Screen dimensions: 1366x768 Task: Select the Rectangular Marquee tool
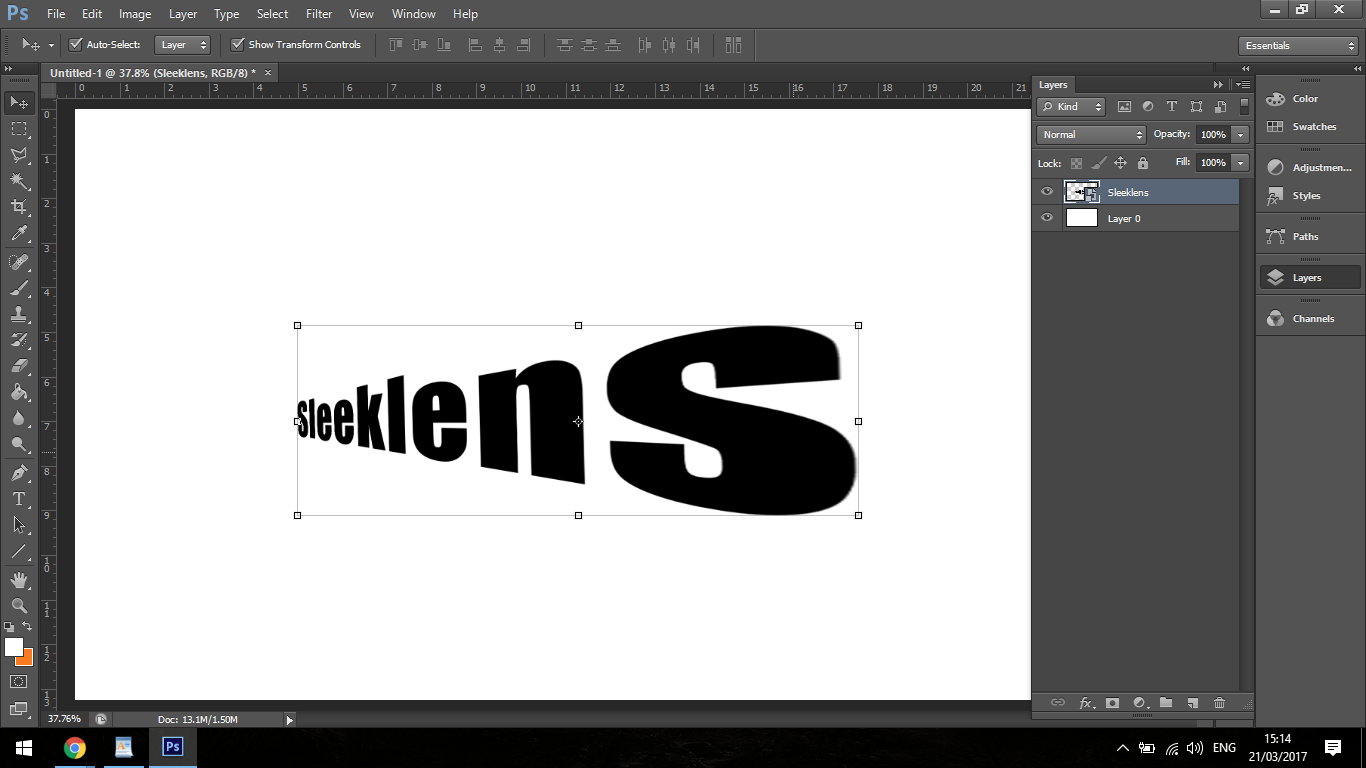[x=19, y=129]
